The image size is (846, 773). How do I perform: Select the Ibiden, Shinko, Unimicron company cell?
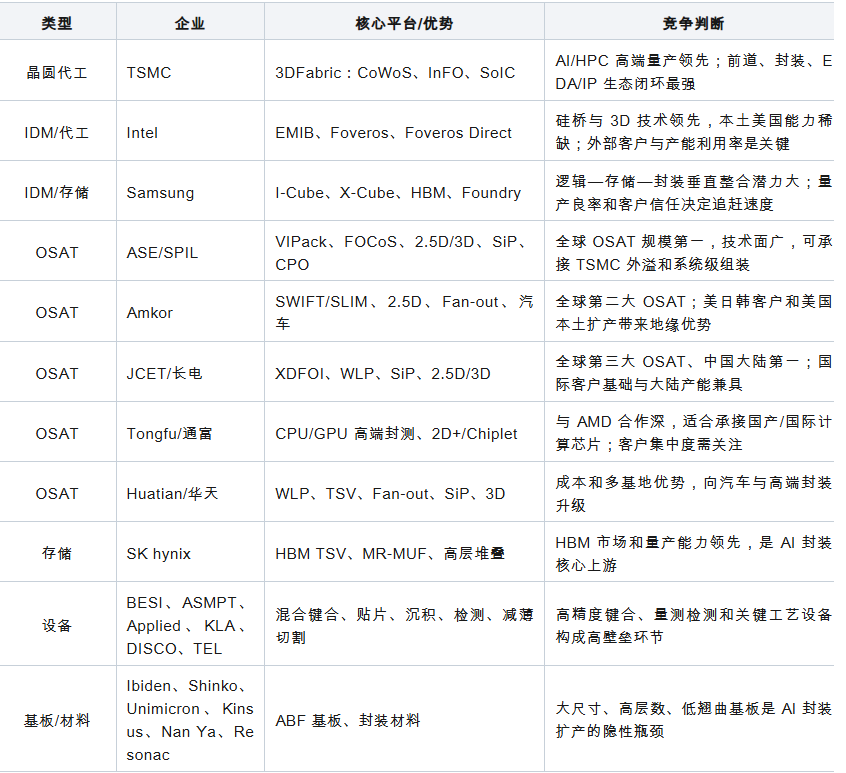[190, 719]
